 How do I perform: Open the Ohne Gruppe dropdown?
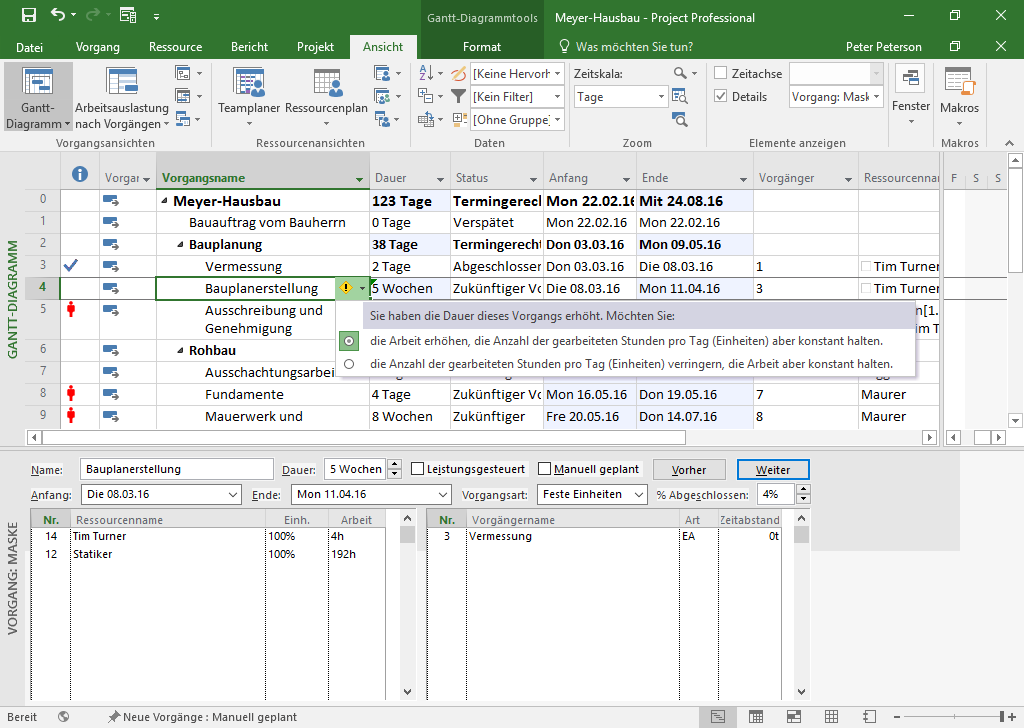tap(558, 119)
